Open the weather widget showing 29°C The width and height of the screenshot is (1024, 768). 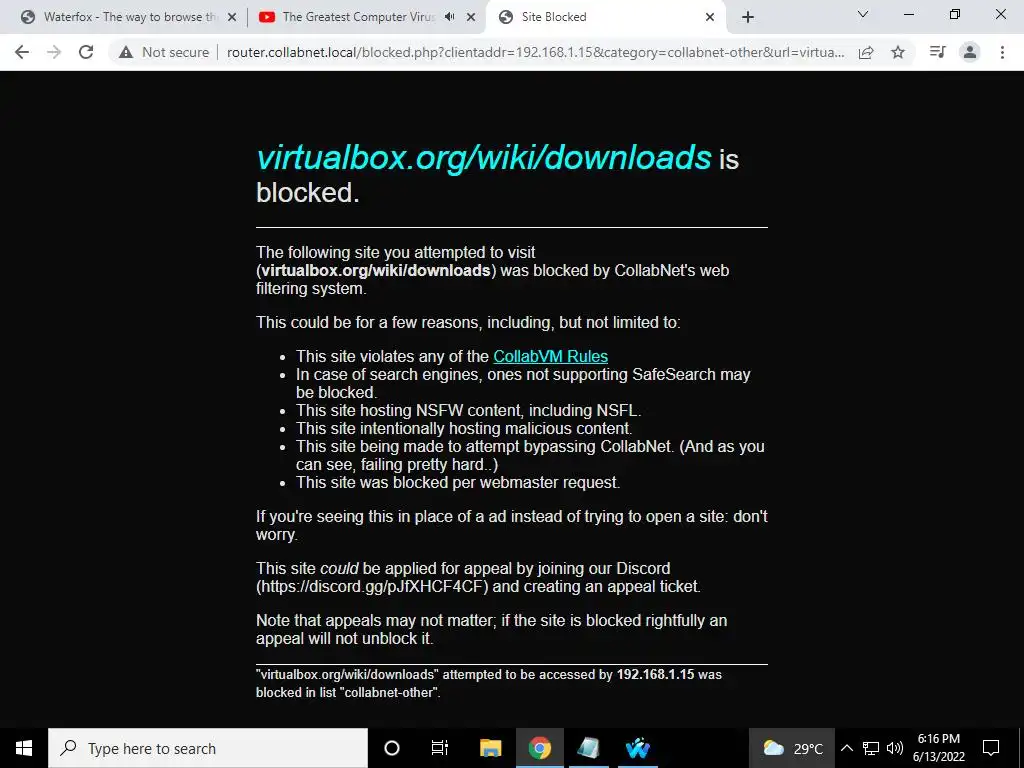click(792, 748)
